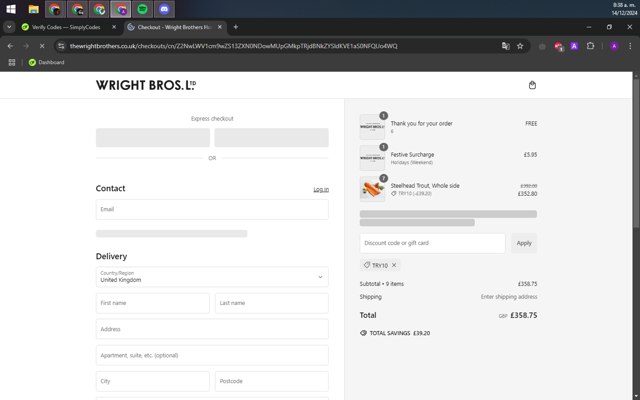Switch to Verify Codes — SimplyCodes tab

pos(65,27)
